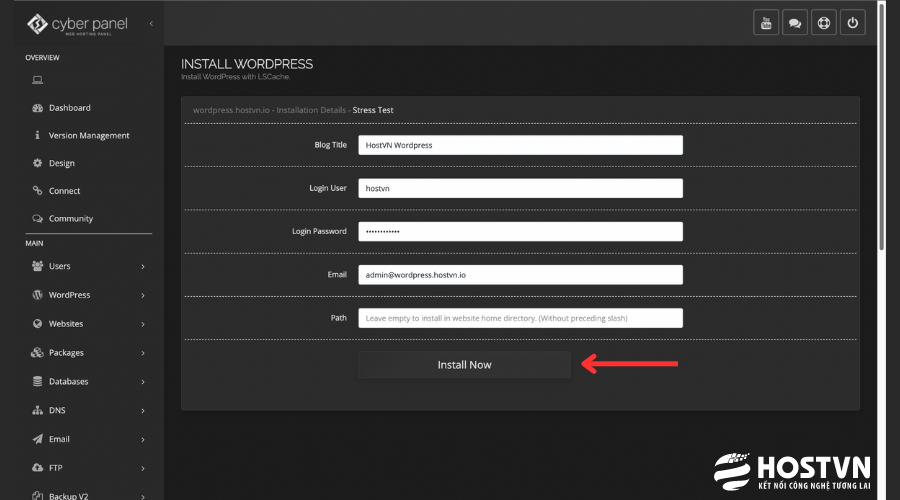Screen dimensions: 900x500
Task: Click the OVERVIEW section label
Action: pos(42,57)
